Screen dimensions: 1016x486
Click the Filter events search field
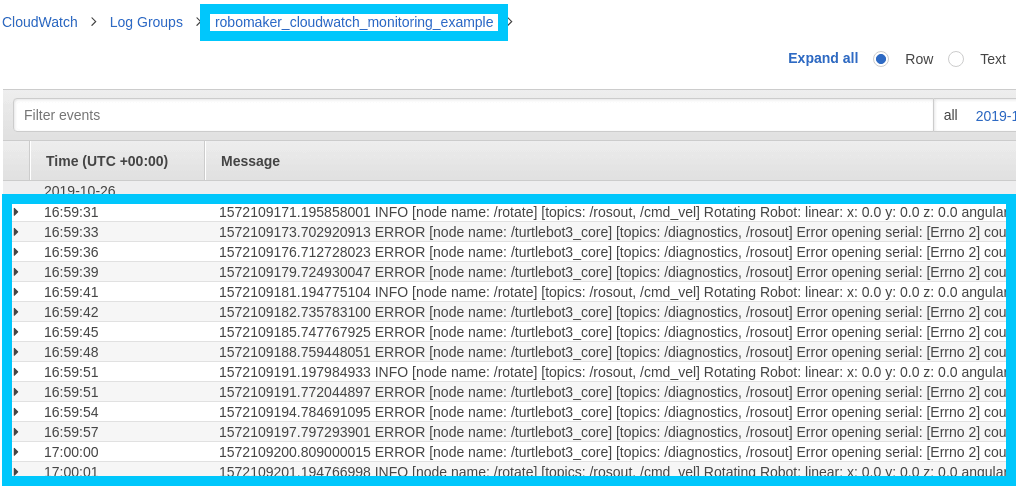[x=472, y=115]
